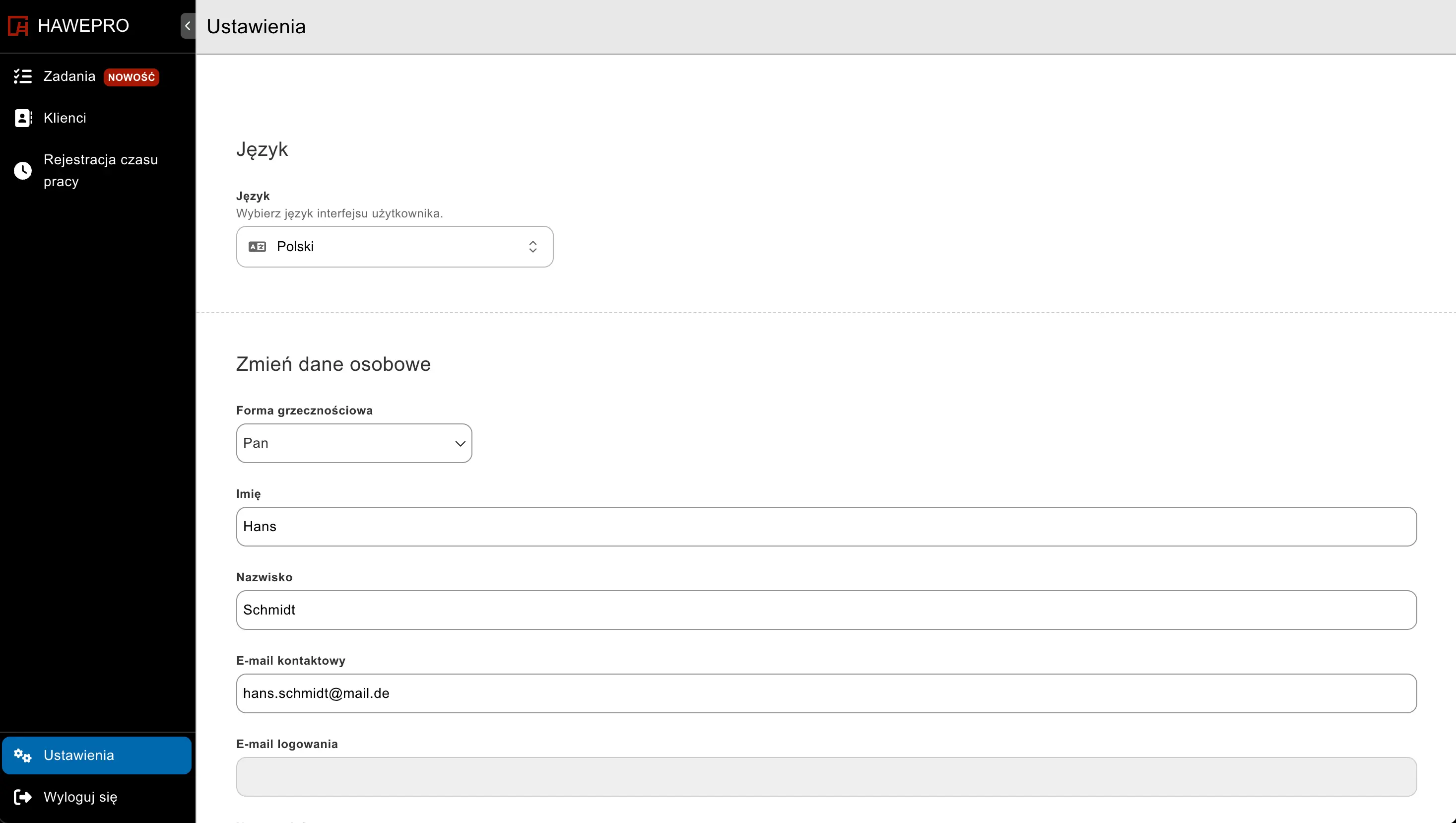Screen dimensions: 1456x823
Task: Open the Zadania menu item
Action: click(98, 76)
